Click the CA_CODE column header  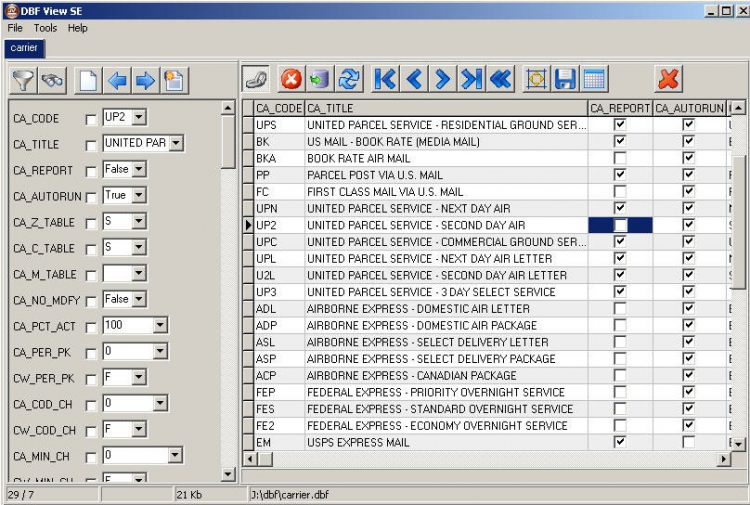tap(278, 109)
